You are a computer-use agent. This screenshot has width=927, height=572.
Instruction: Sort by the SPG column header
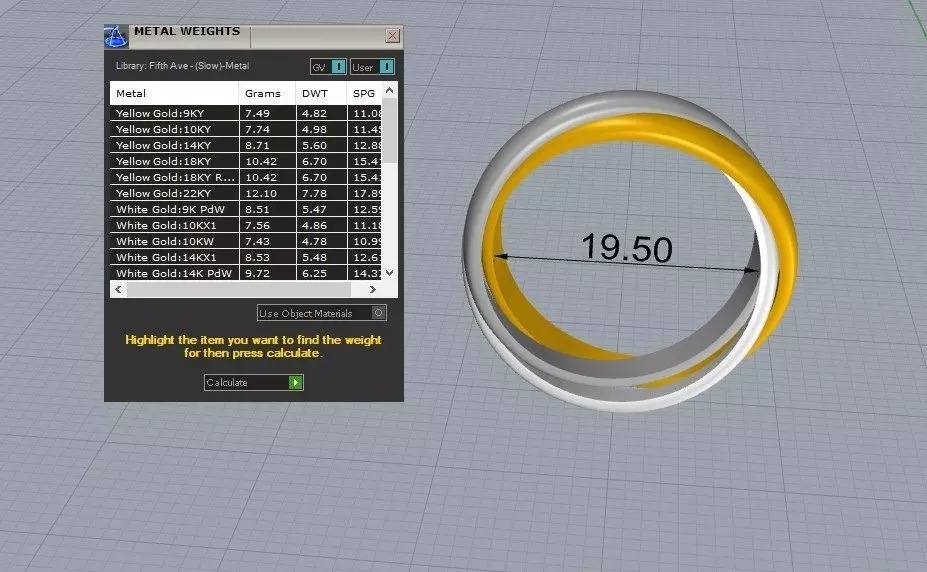[x=364, y=93]
